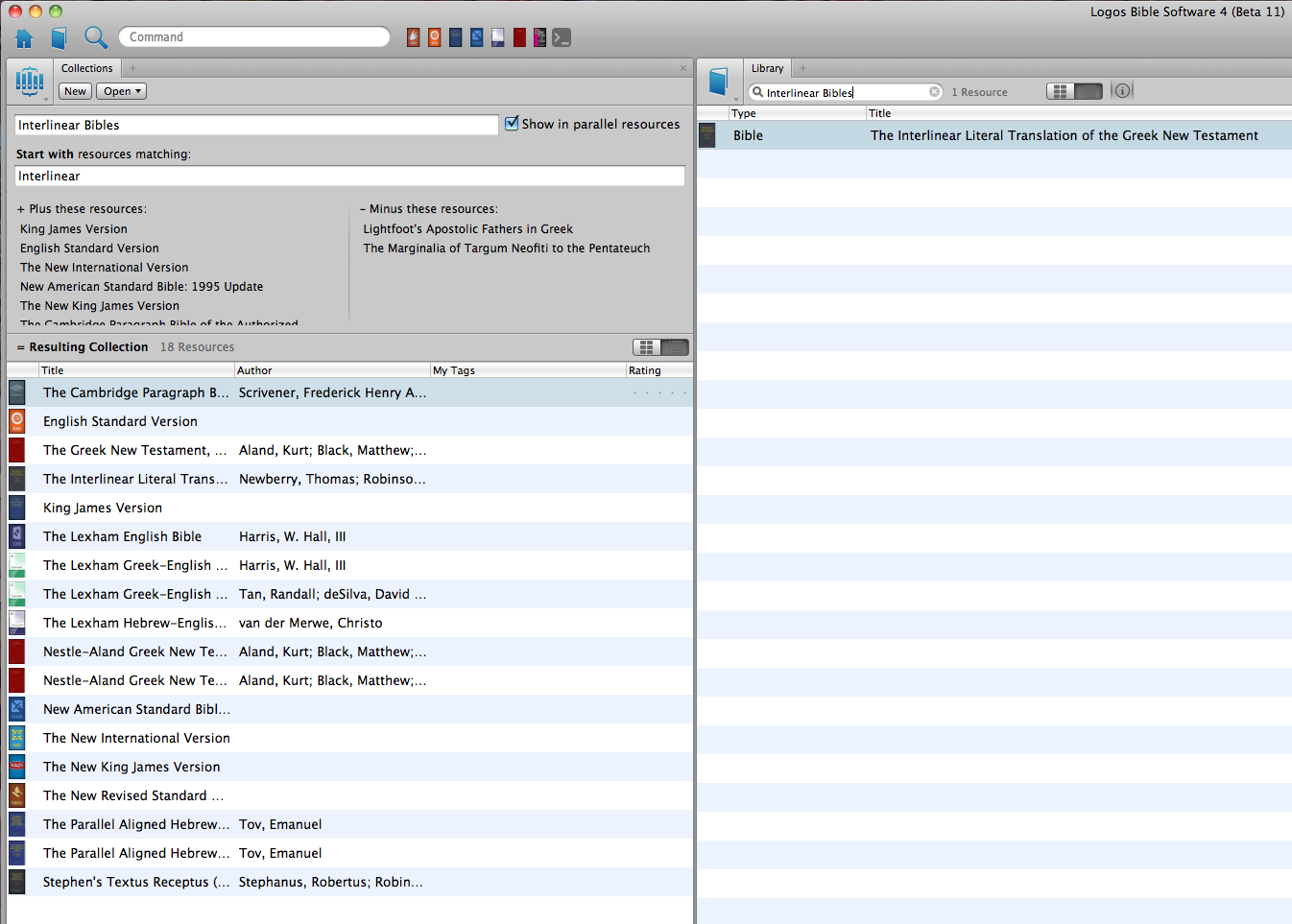Switch Resulting Collection to list view
This screenshot has width=1292, height=924.
[675, 347]
